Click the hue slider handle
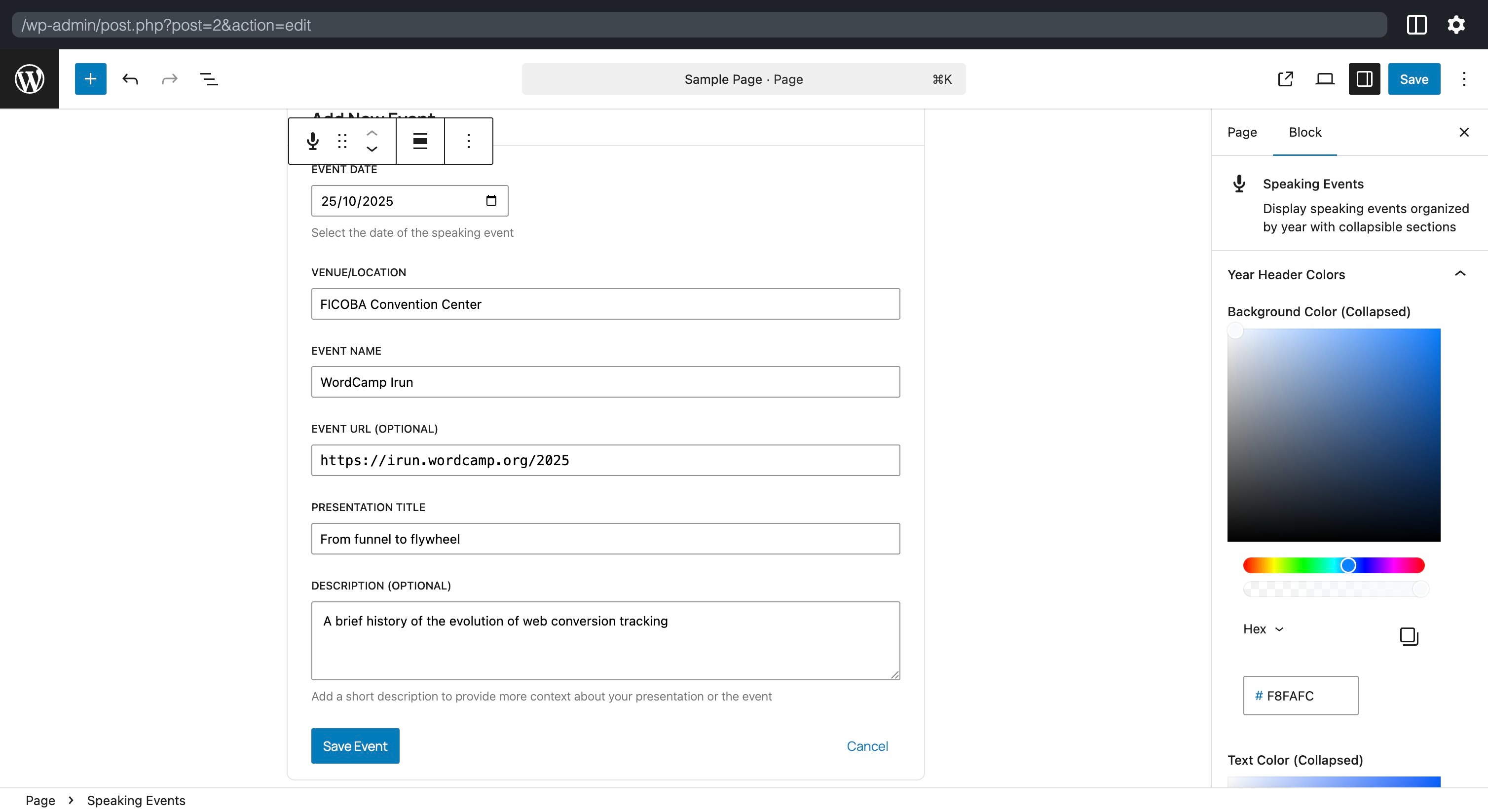The width and height of the screenshot is (1488, 812). tap(1348, 565)
